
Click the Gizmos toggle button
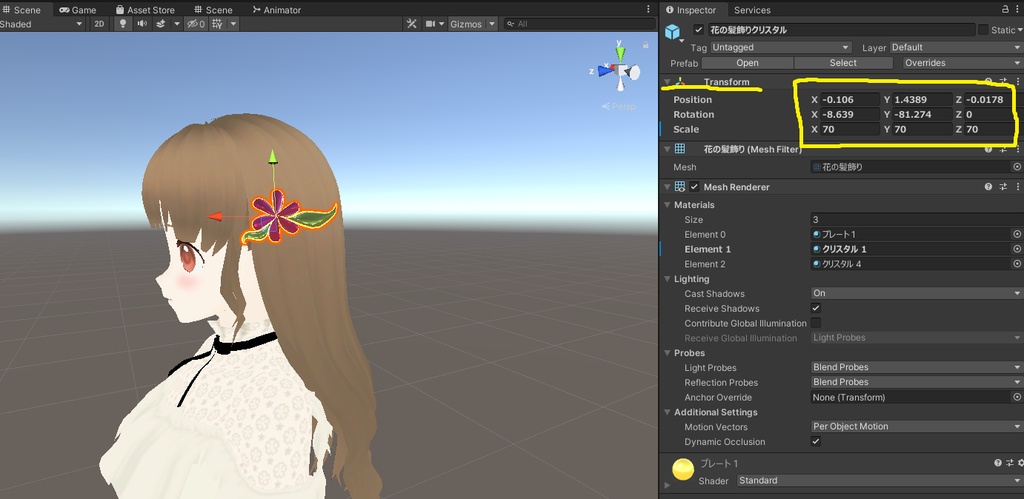466,24
